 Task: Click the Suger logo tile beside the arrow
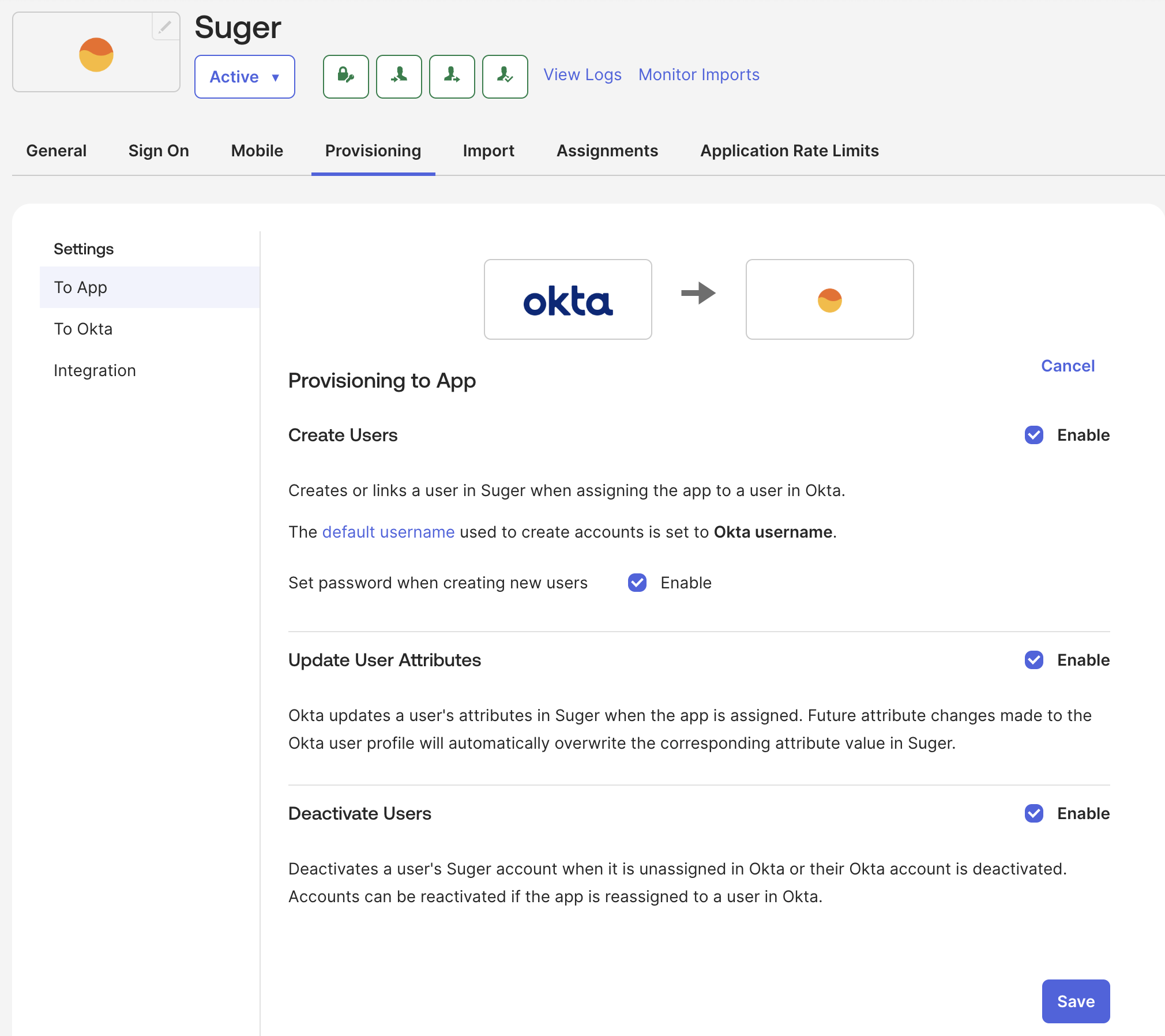coord(829,299)
